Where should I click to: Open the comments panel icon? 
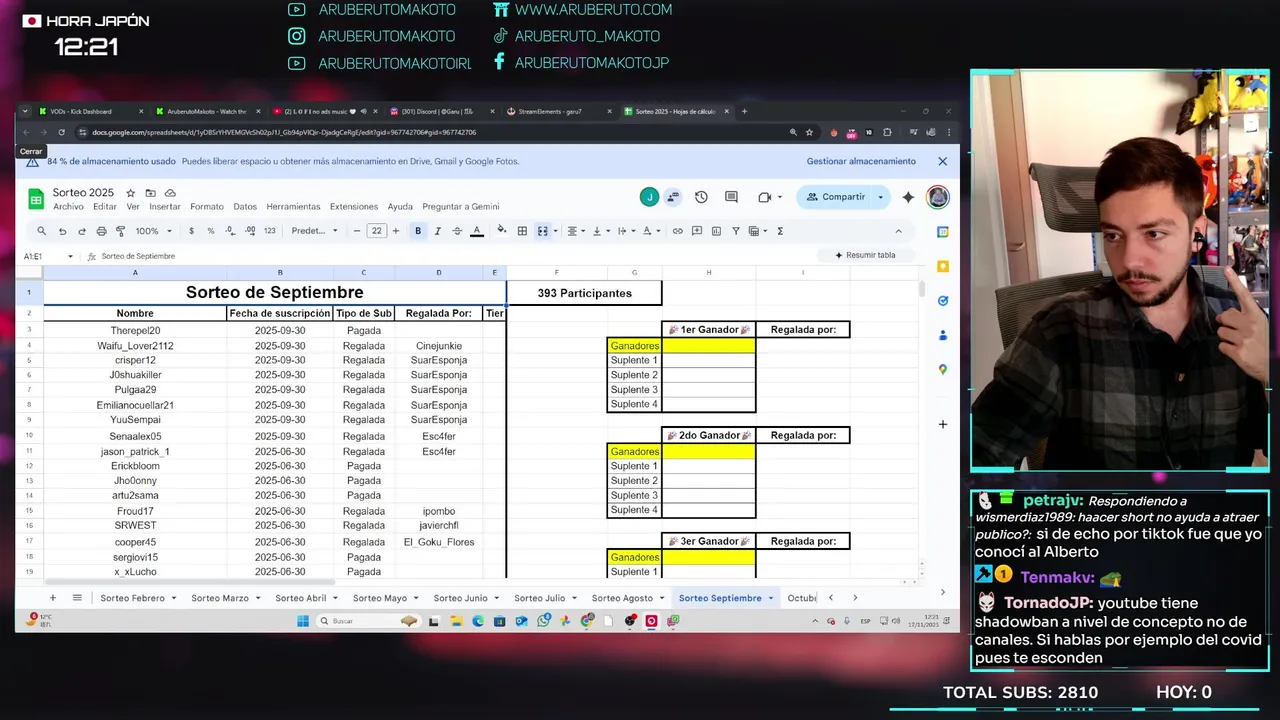(731, 197)
